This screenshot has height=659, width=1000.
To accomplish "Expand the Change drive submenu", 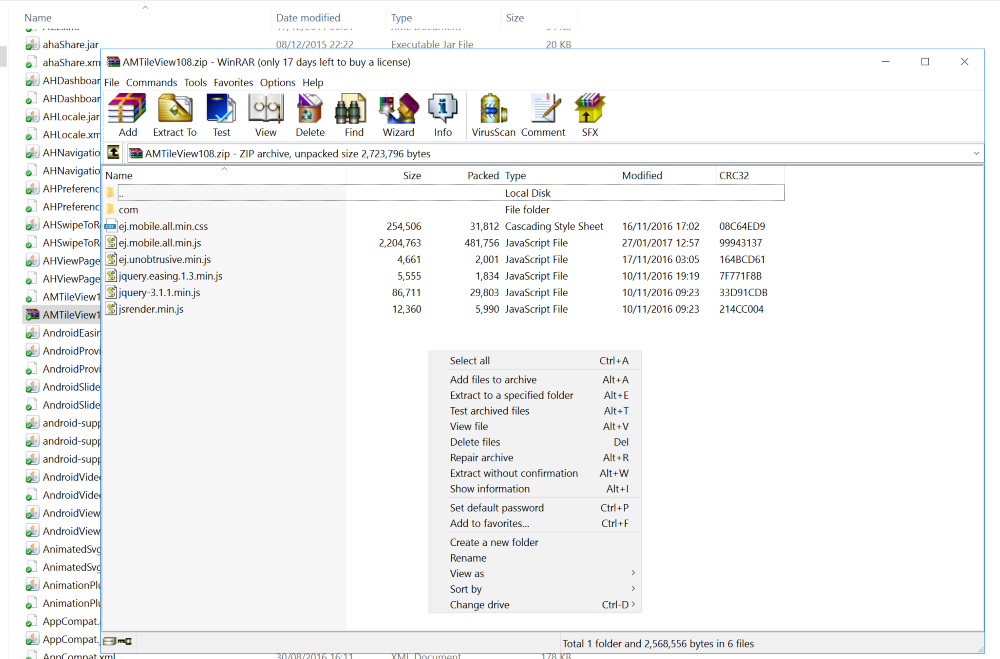I will [x=633, y=604].
